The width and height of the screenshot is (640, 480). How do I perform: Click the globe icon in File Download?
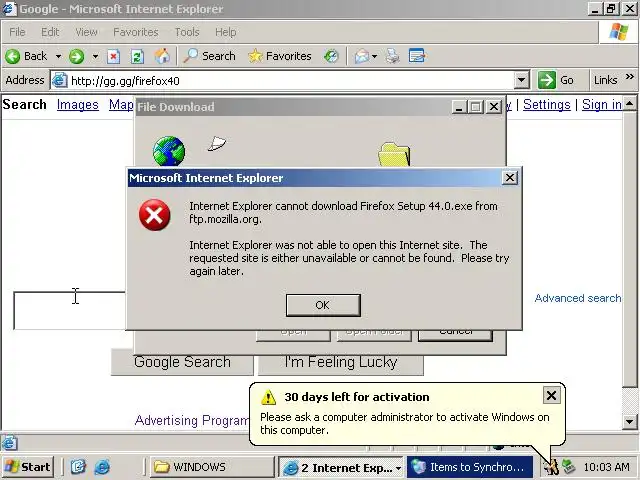point(169,151)
